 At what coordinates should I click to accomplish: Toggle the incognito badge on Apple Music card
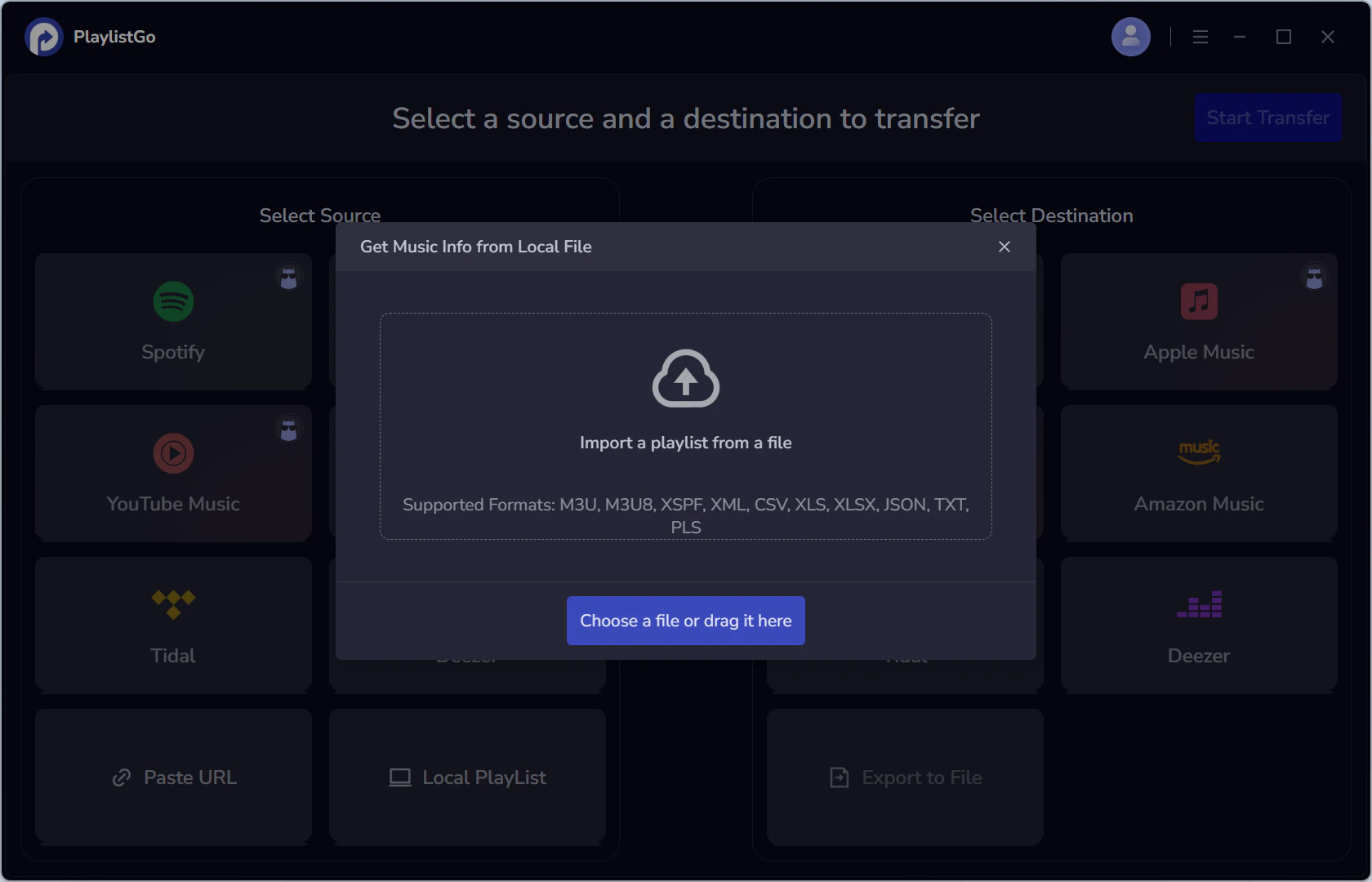pos(1313,278)
